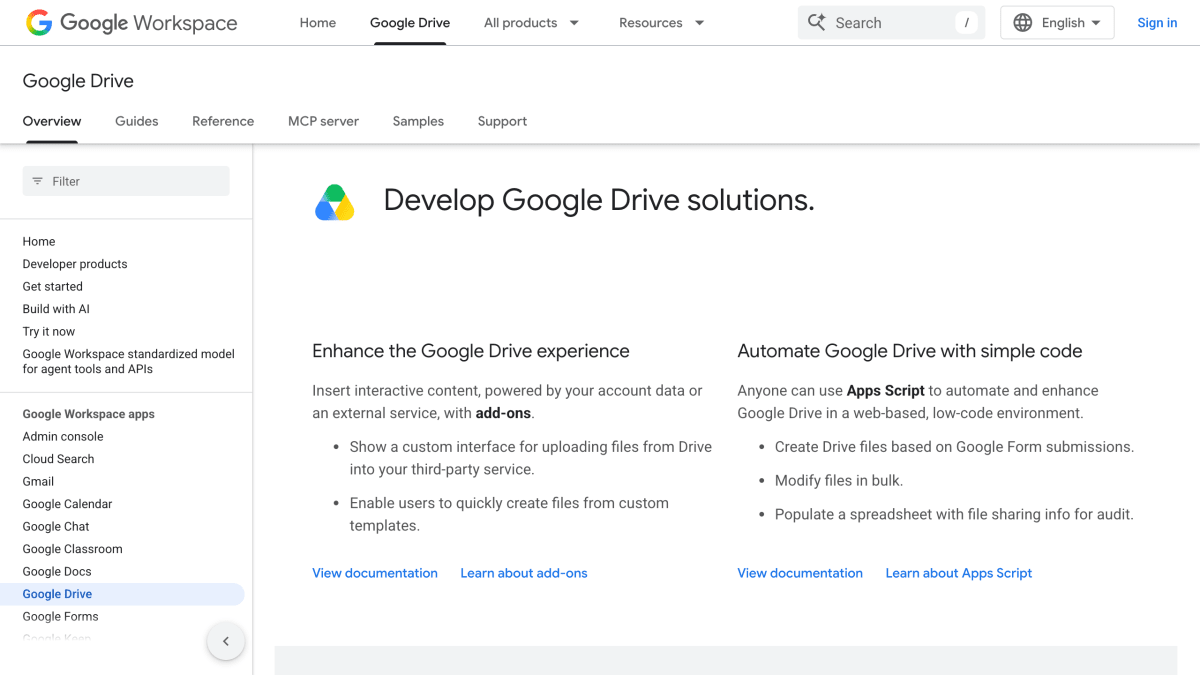Open Google Docs in the sidebar
This screenshot has width=1200, height=675.
57,571
